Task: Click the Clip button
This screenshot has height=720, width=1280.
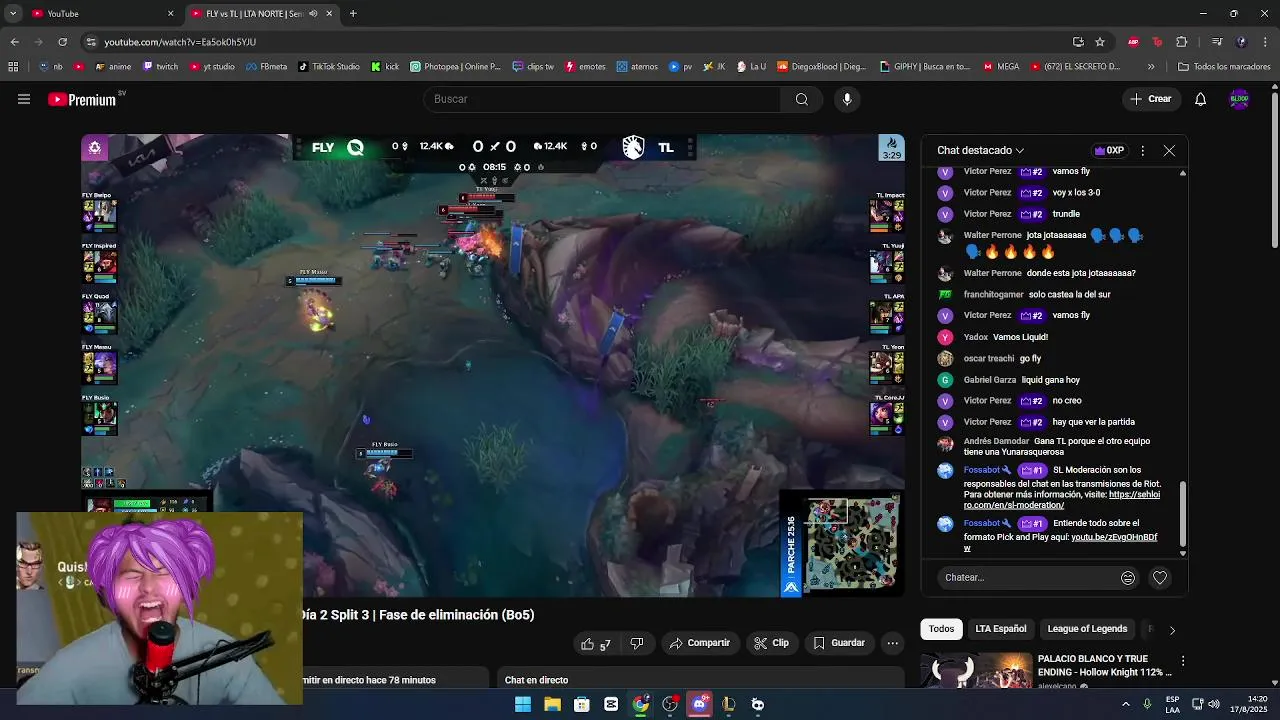Action: click(771, 643)
